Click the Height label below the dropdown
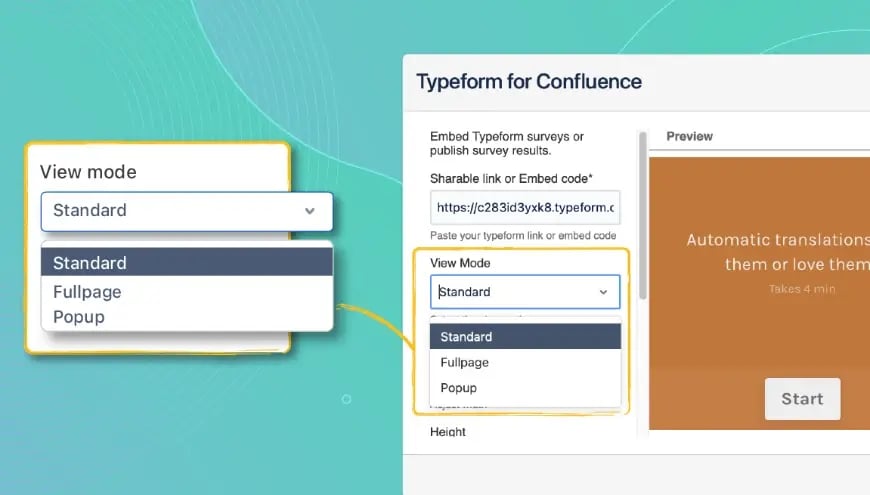 tap(448, 432)
